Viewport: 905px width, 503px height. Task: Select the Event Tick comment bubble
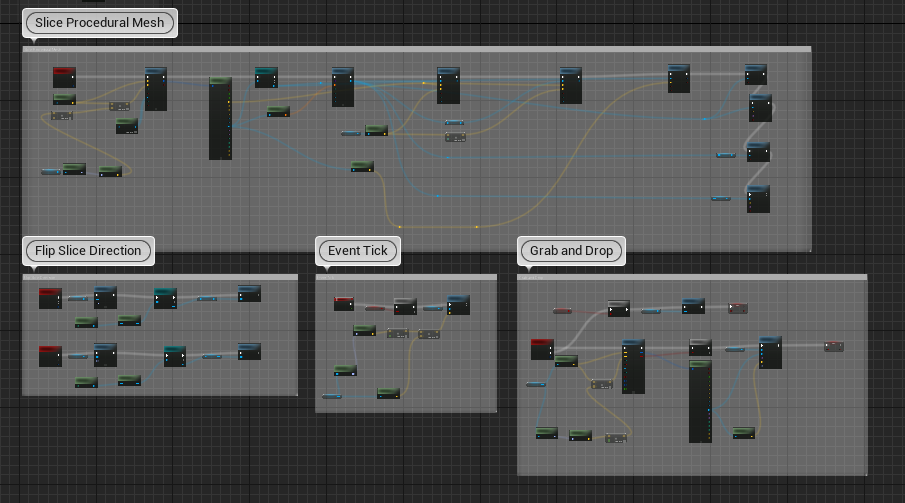coord(358,251)
